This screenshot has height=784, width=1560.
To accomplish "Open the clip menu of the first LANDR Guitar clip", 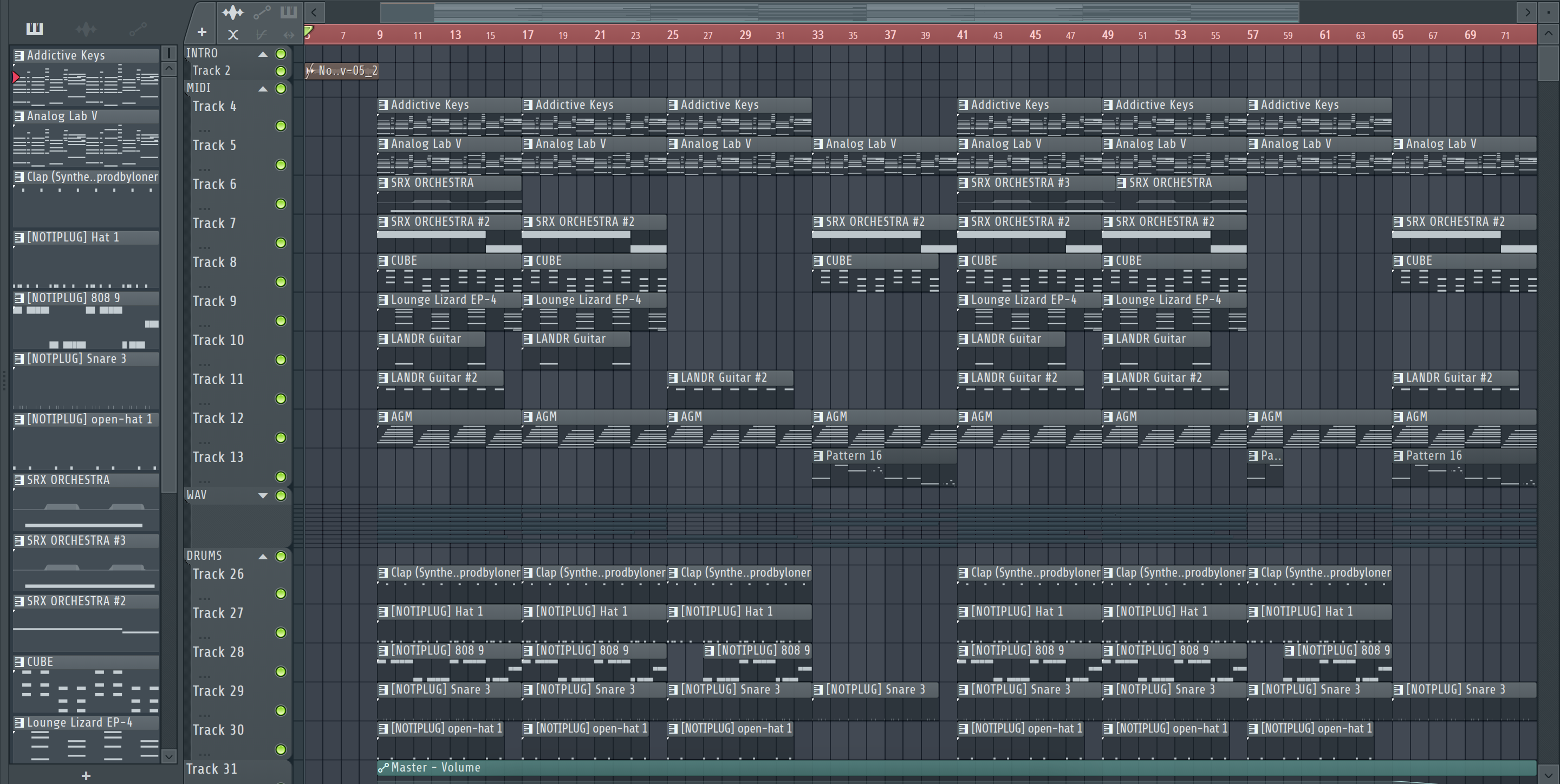I will click(x=383, y=339).
